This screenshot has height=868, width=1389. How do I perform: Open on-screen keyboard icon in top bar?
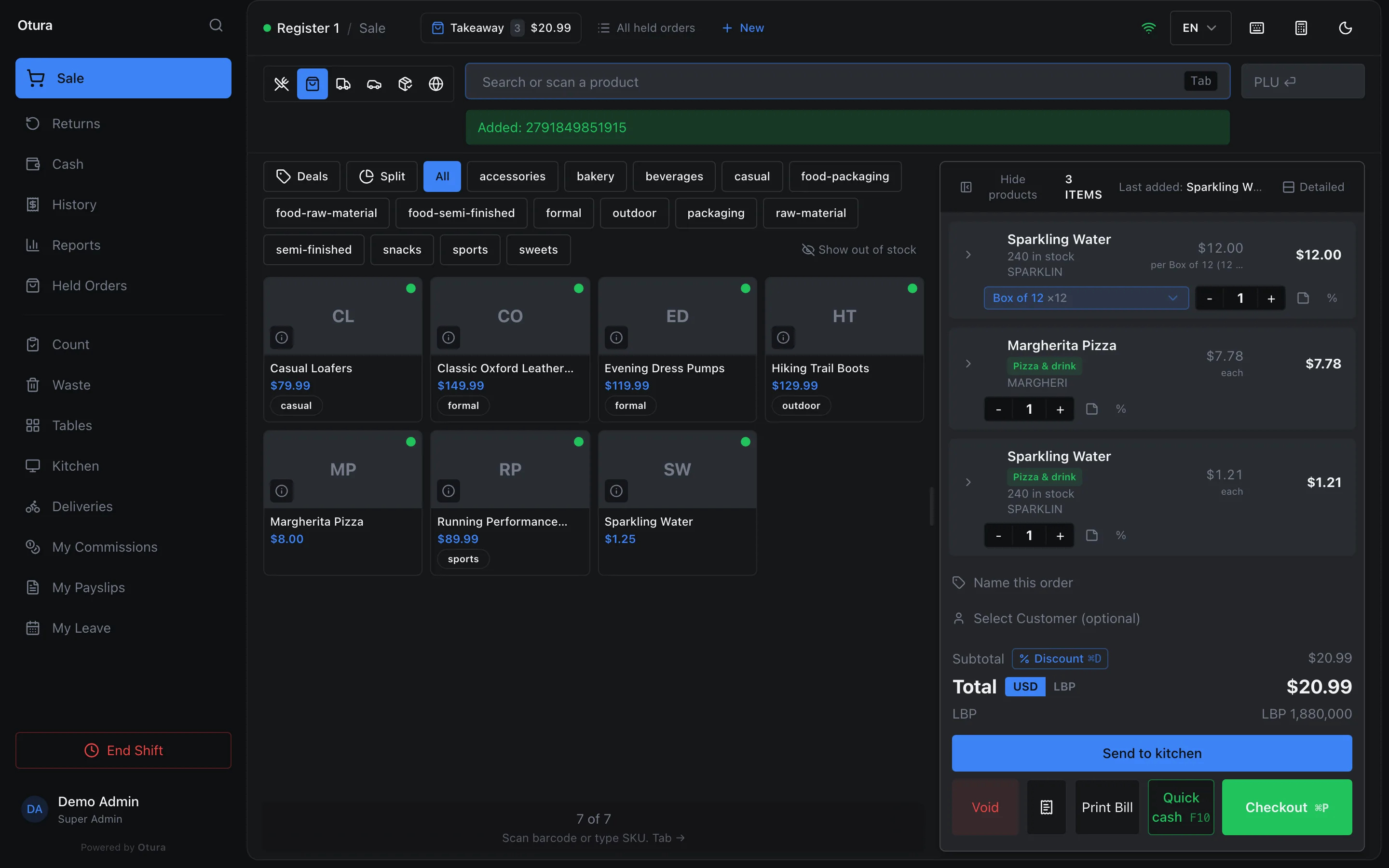pos(1256,28)
